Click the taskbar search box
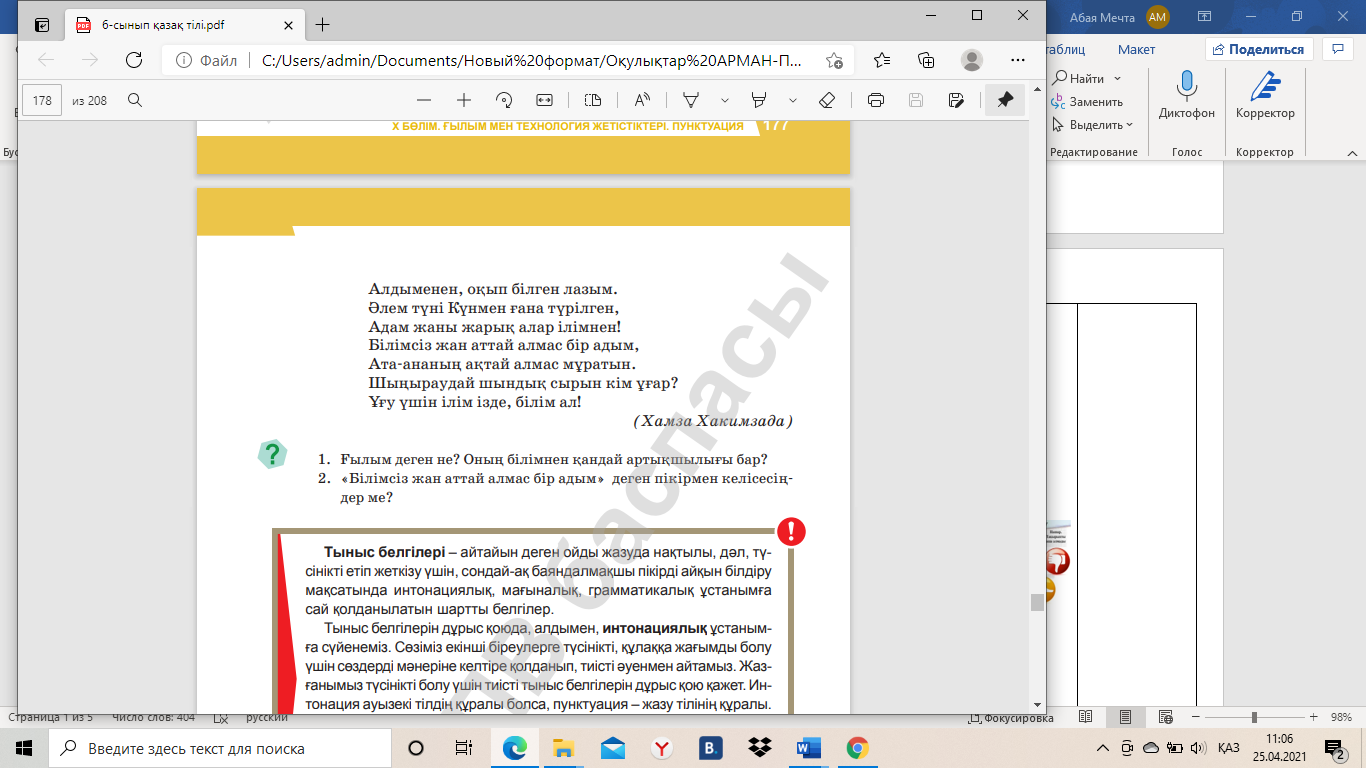The height and width of the screenshot is (768, 1366). pyautogui.click(x=220, y=748)
